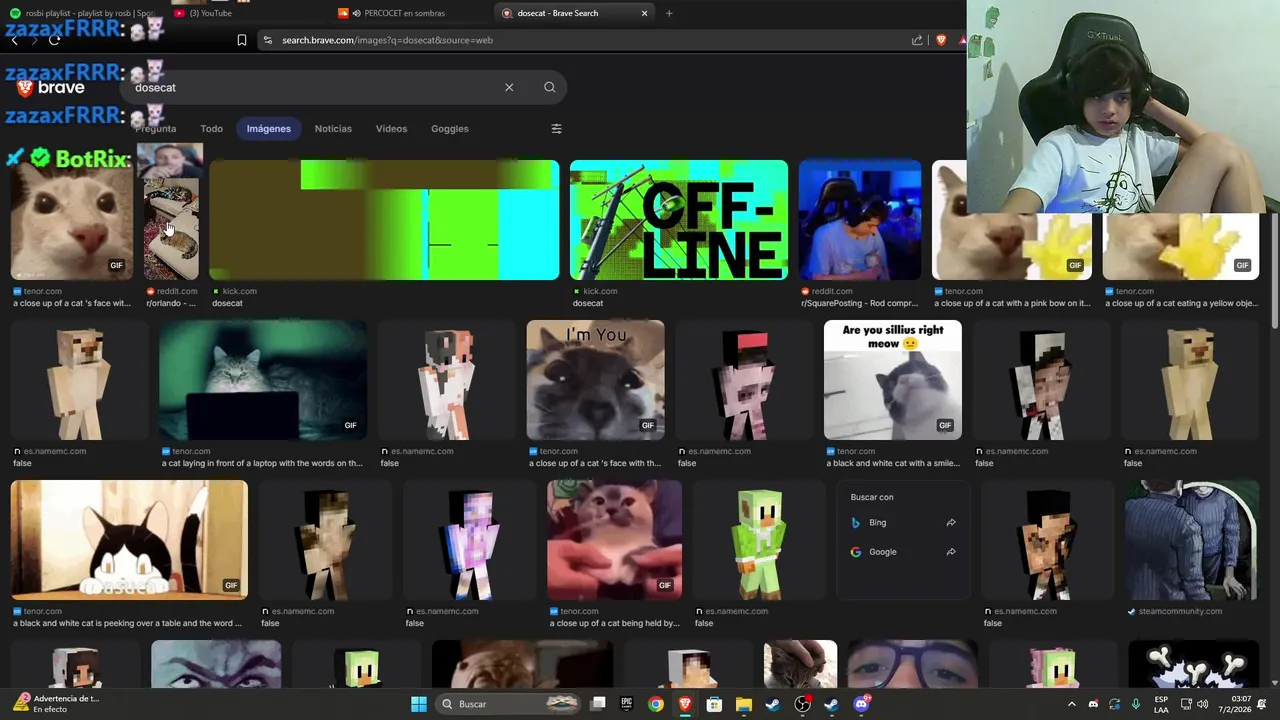Click the browser address bar URL

pyautogui.click(x=387, y=40)
